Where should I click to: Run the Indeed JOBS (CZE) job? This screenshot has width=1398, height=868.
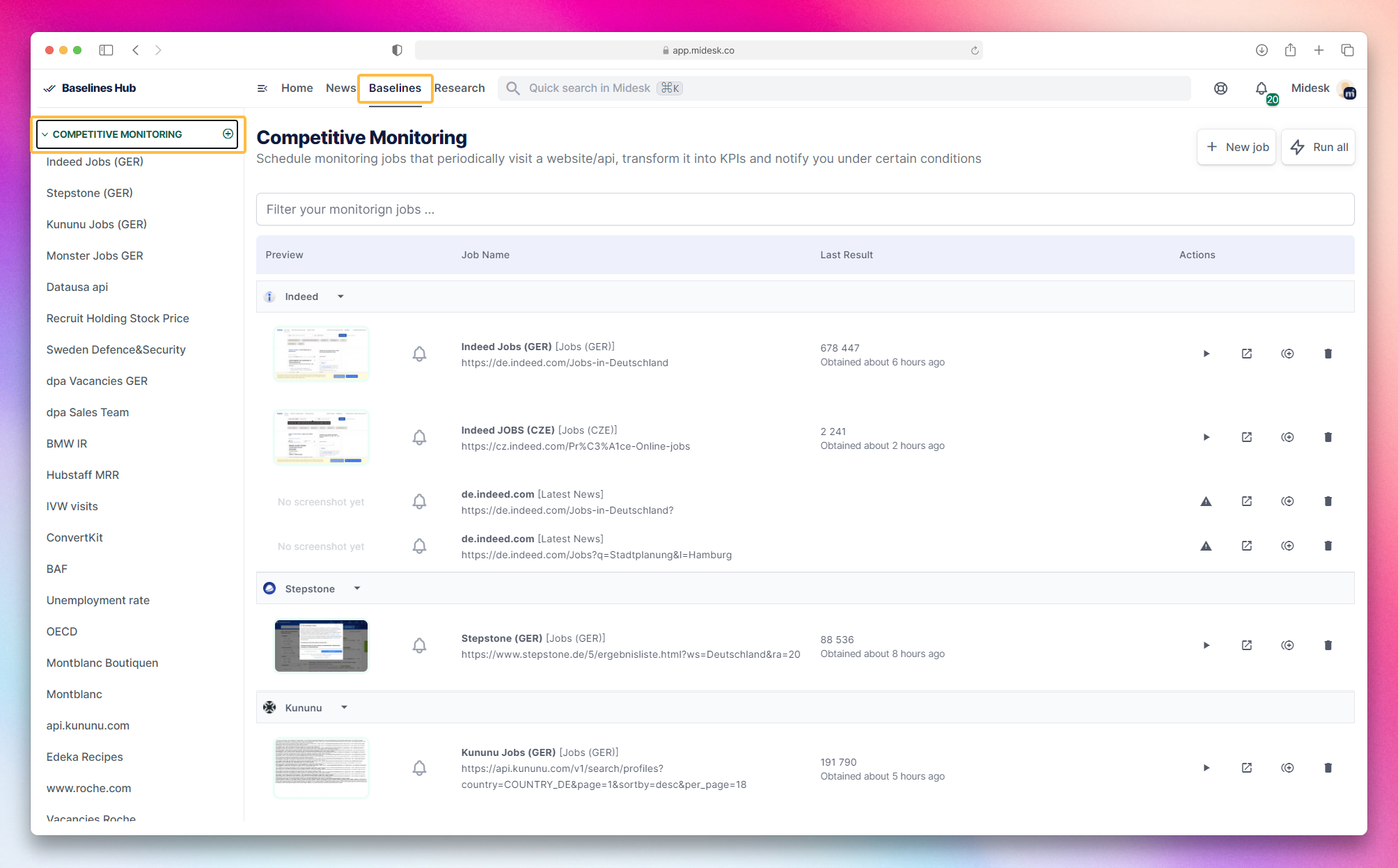click(1207, 437)
